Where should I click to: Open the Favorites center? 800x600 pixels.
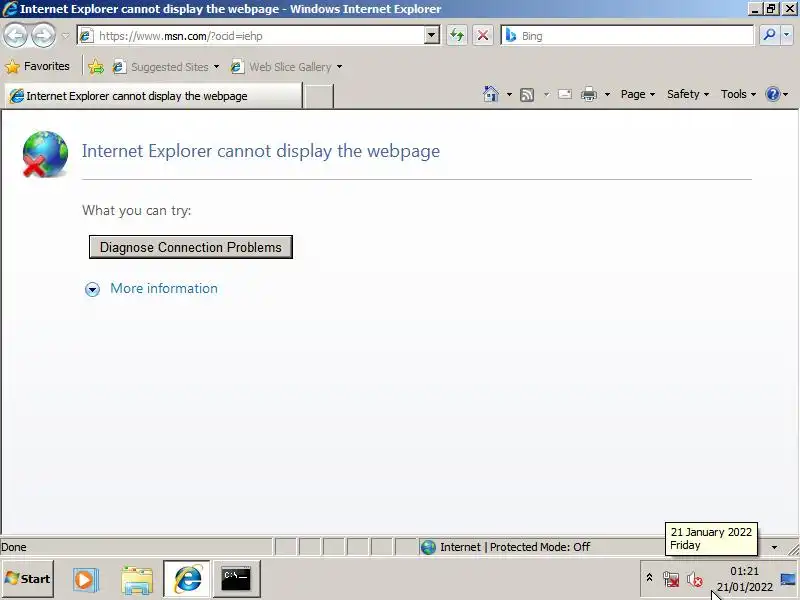coord(37,66)
